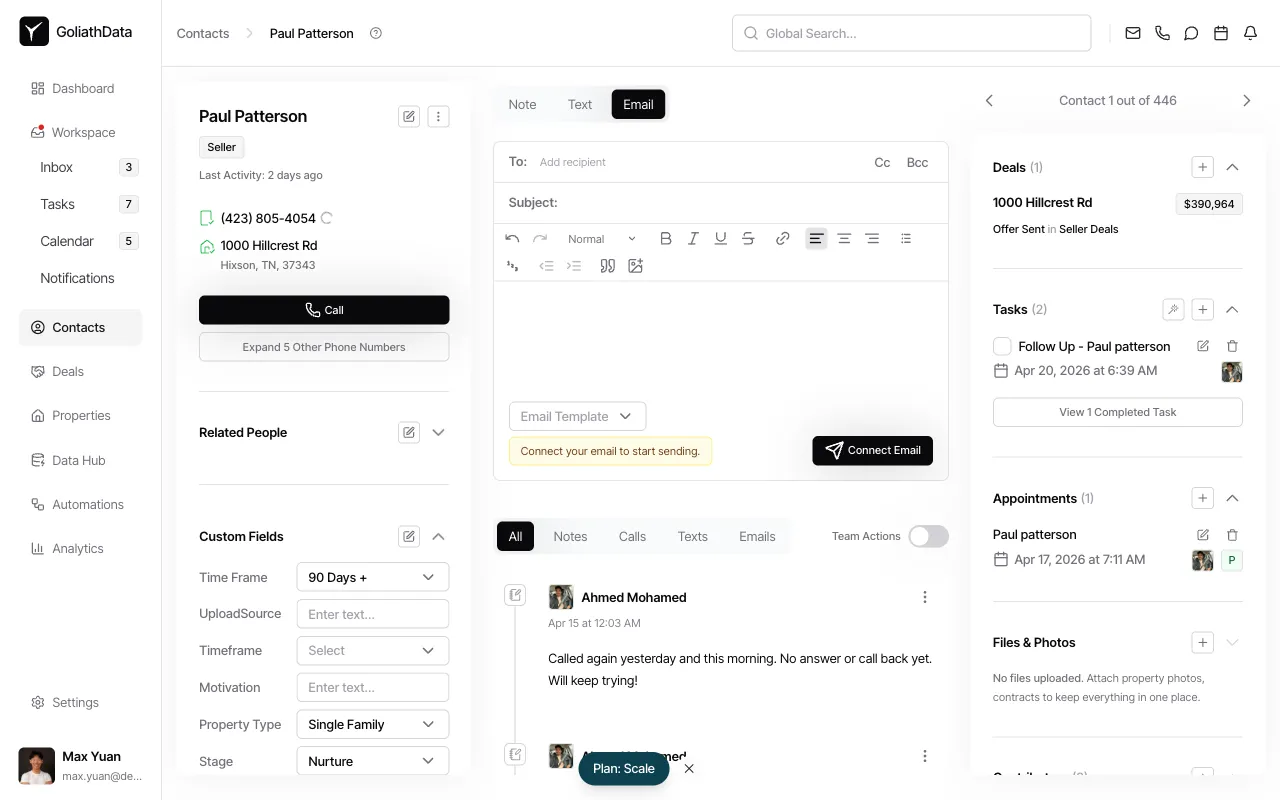The image size is (1280, 800).
Task: Center-align the email text
Action: (x=844, y=238)
